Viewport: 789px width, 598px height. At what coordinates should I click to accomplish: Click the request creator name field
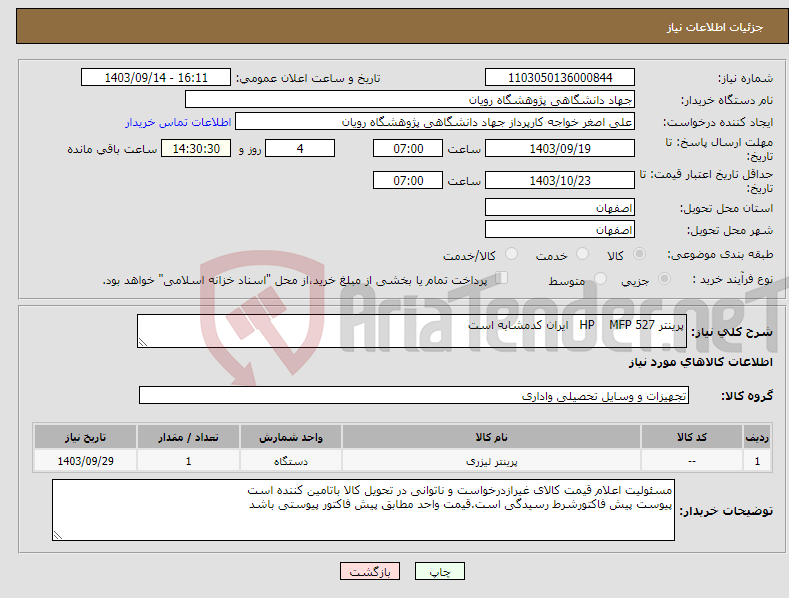(435, 122)
